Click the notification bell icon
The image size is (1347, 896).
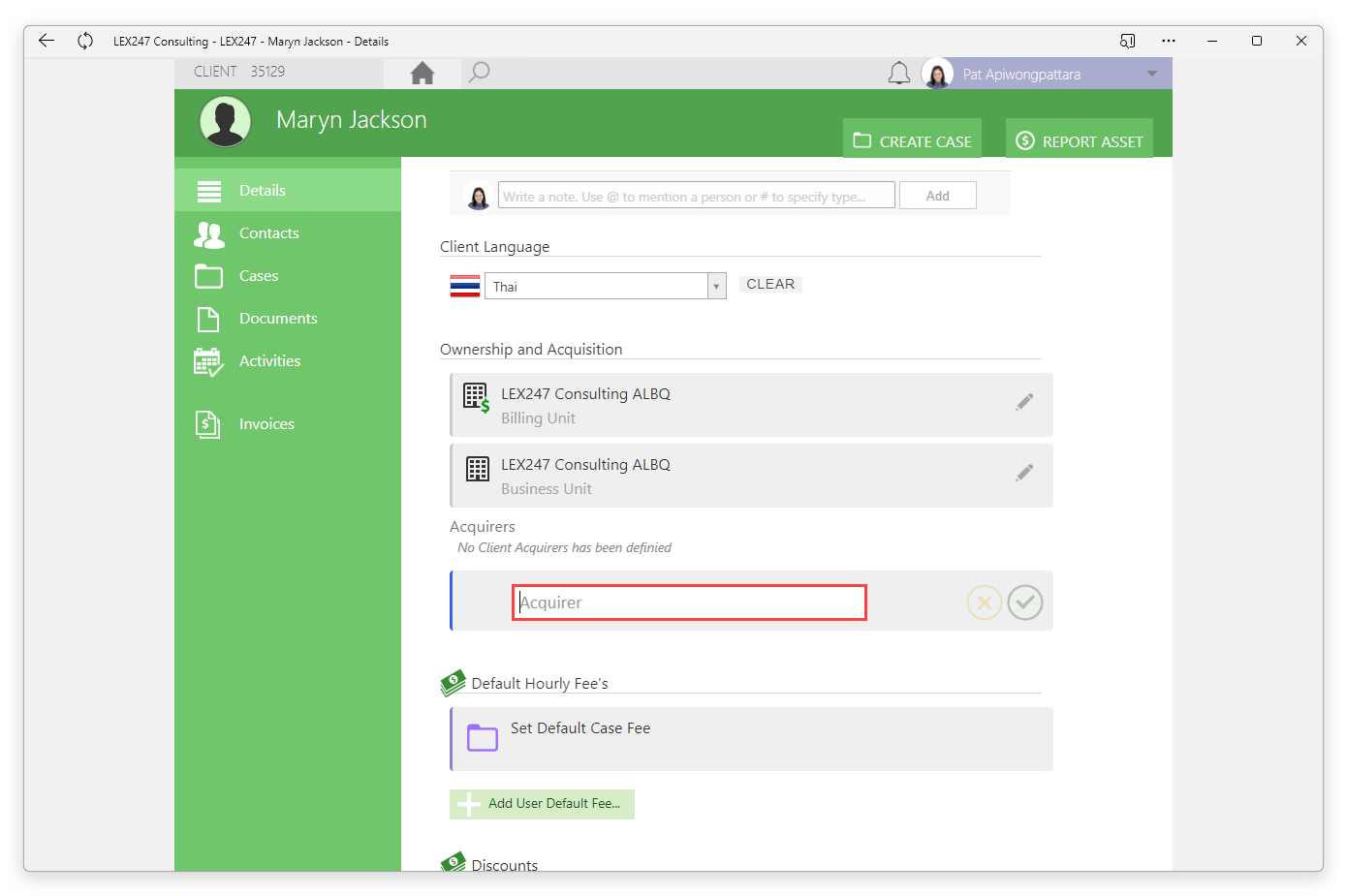pyautogui.click(x=898, y=73)
